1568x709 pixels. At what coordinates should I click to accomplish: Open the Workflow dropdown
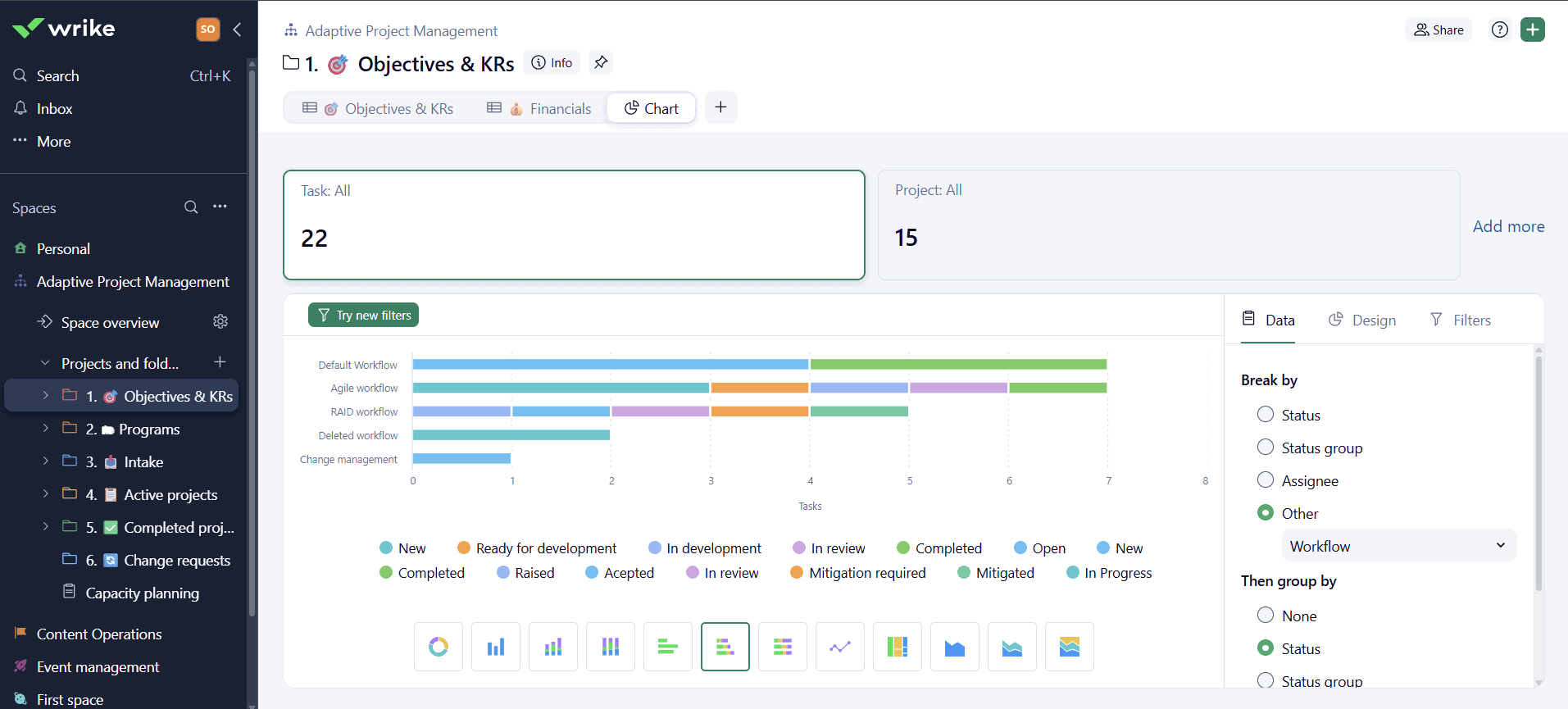(x=1398, y=546)
